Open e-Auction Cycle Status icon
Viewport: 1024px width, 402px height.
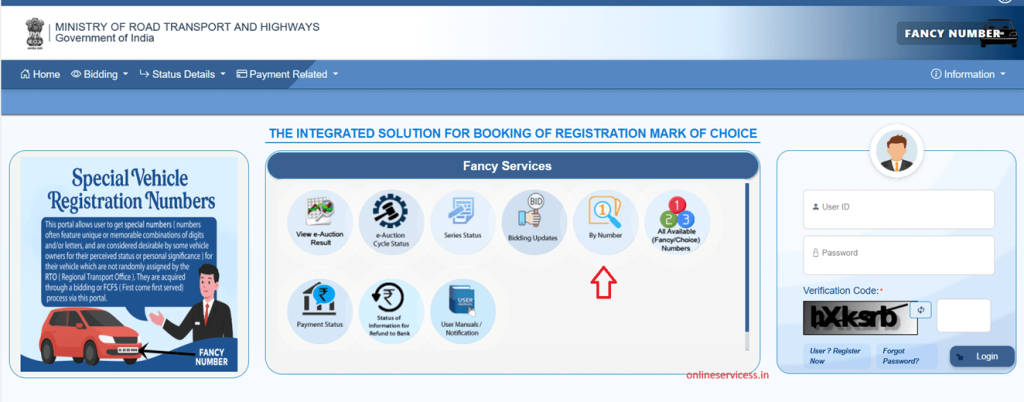391,222
